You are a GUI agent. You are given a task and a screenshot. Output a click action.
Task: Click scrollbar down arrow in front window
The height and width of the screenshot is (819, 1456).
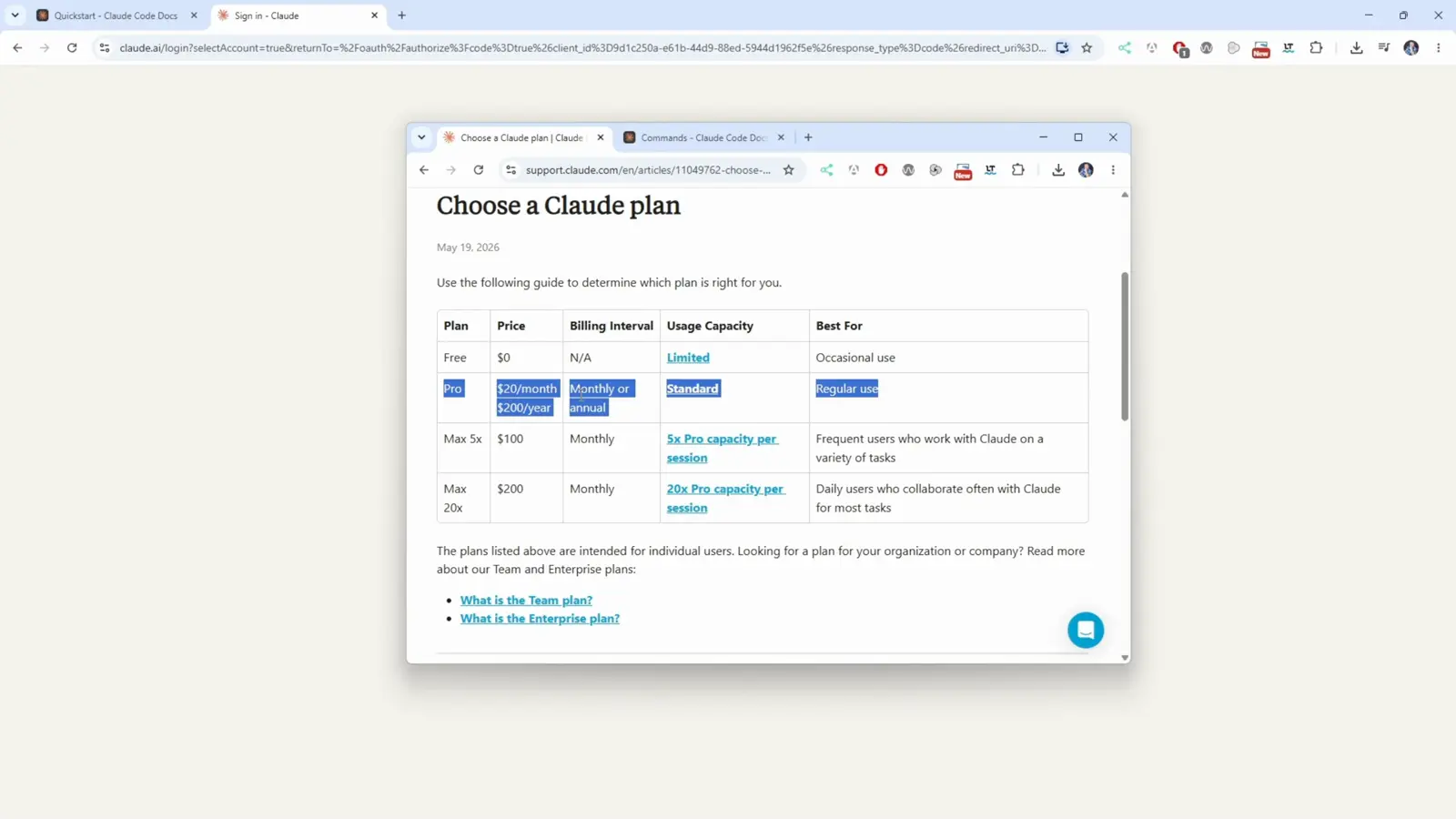pos(1125,657)
